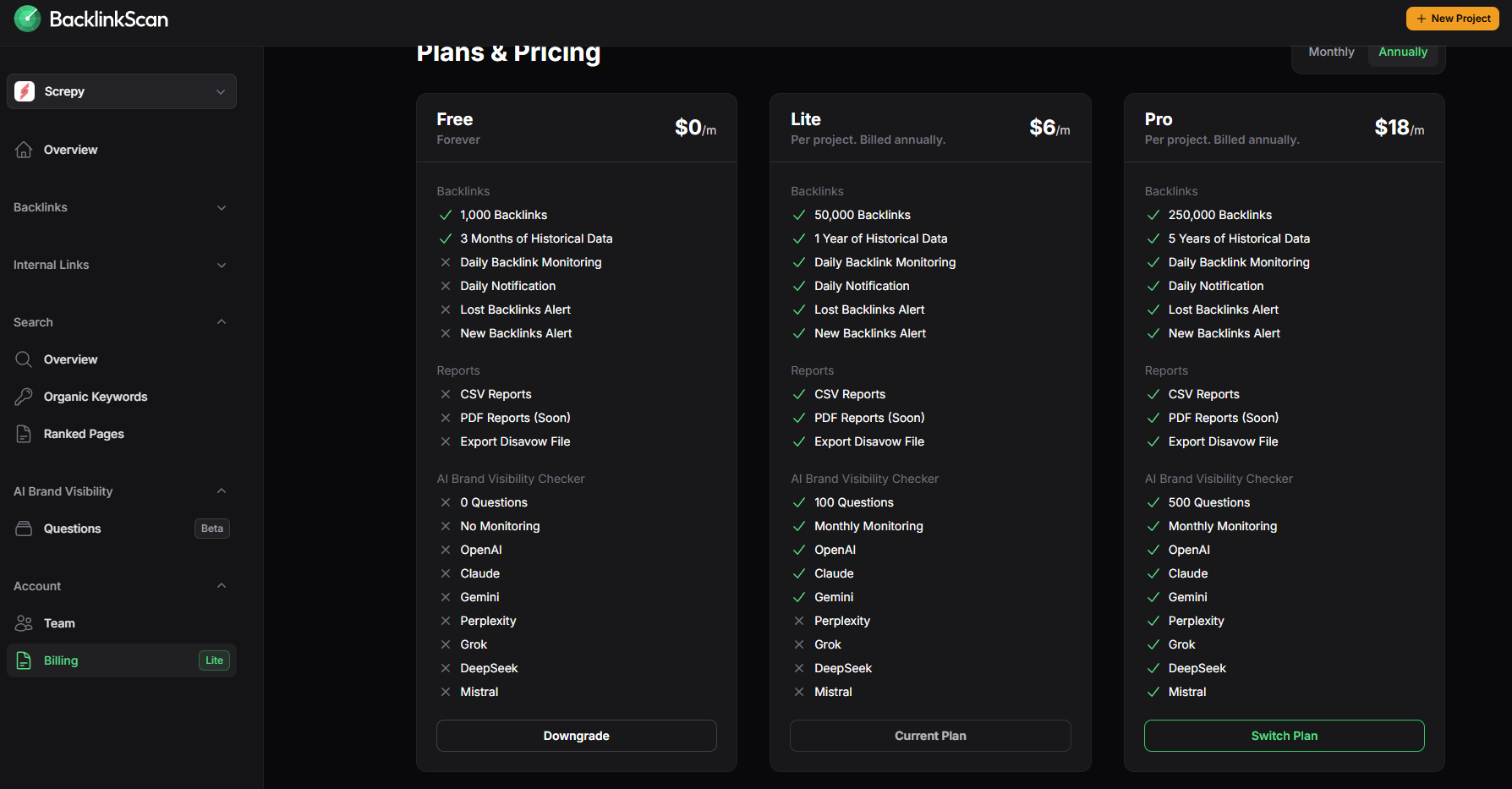Collapse the AI Brand Visibility section
This screenshot has width=1512, height=789.
122,491
